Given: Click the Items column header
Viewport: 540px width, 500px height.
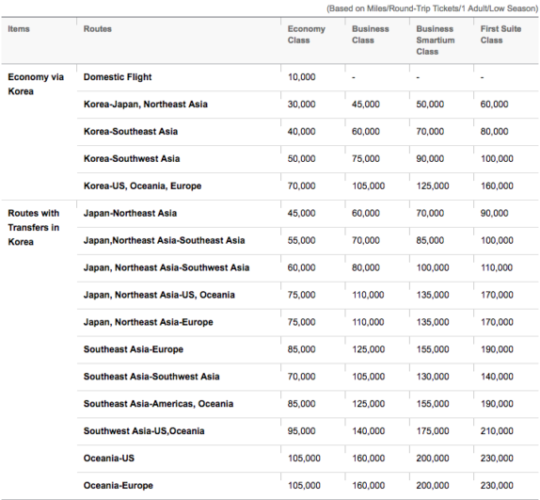Looking at the screenshot, I should pyautogui.click(x=19, y=29).
